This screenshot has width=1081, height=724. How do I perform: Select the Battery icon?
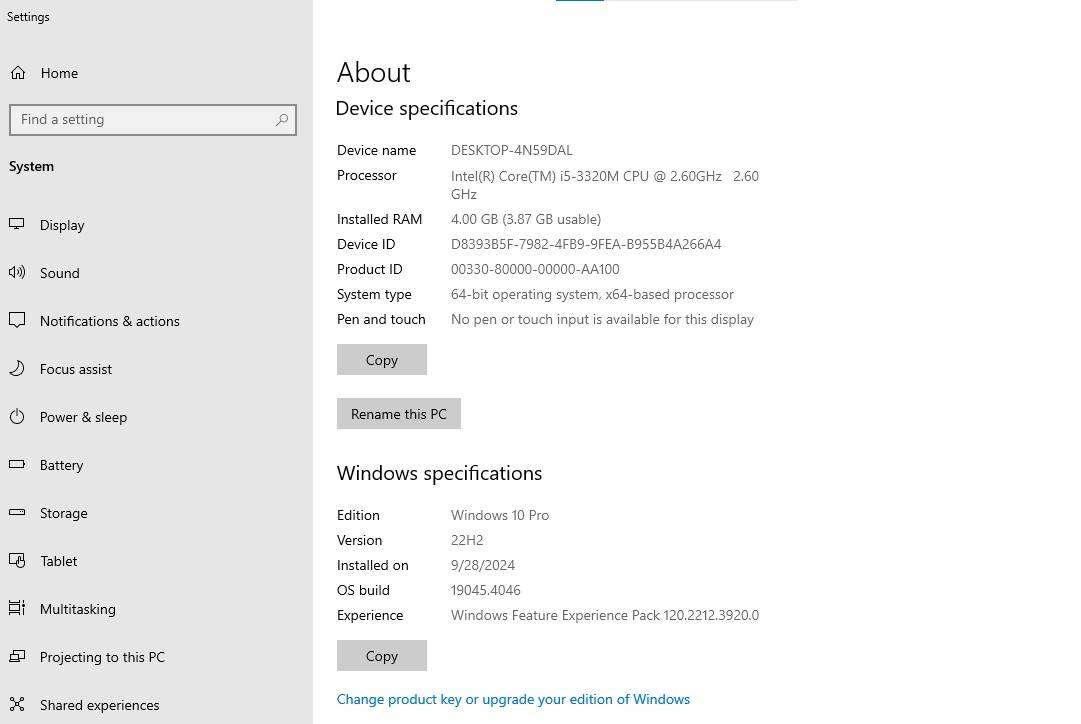click(x=17, y=465)
